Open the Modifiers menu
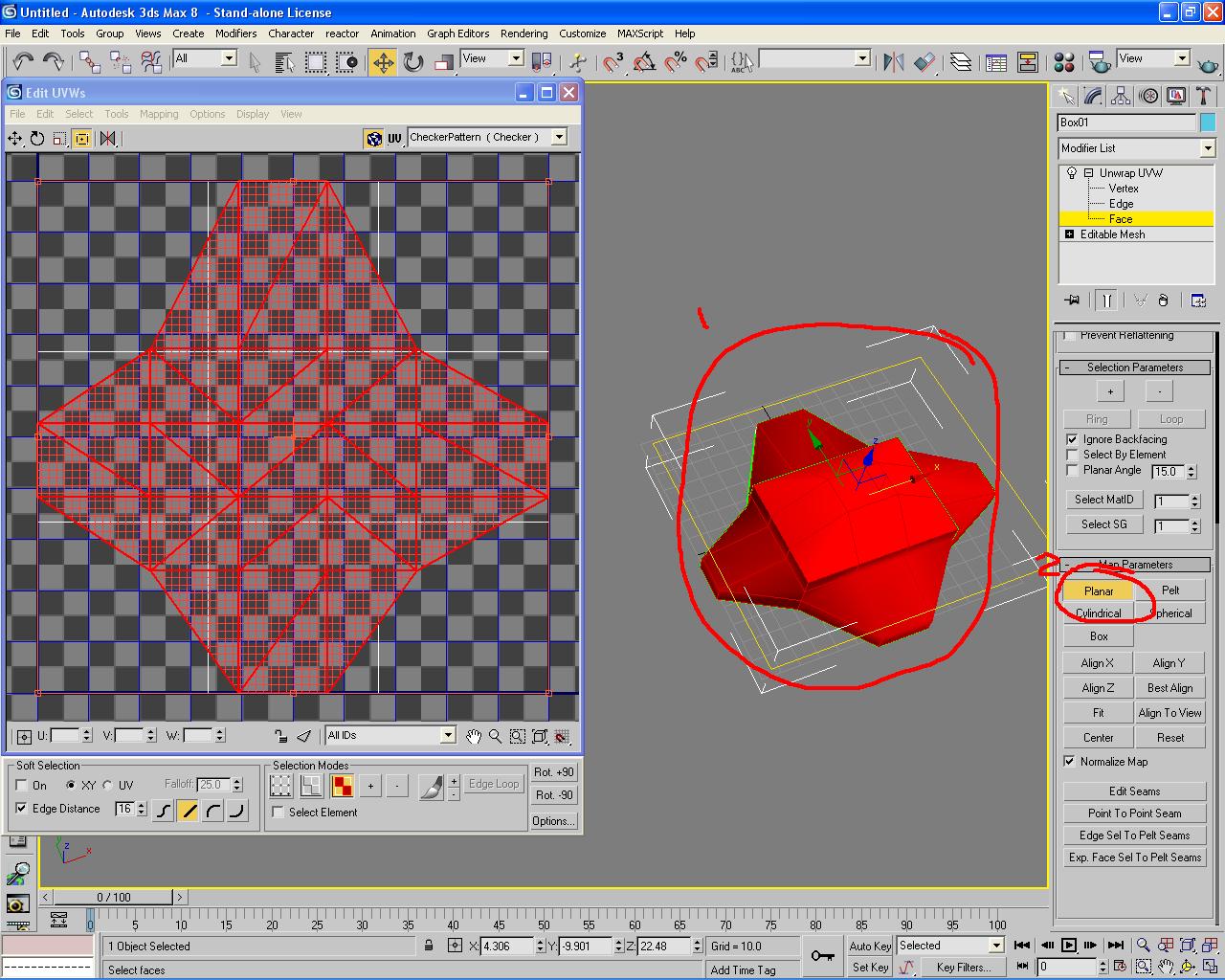 click(x=235, y=33)
